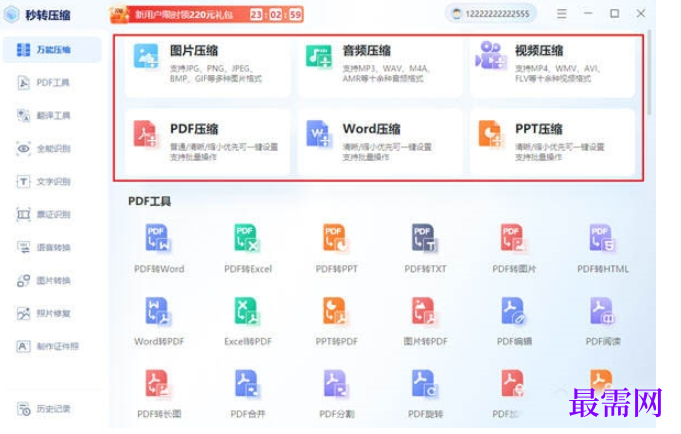Click the PDF工具 section heading
Screen dimensions: 681x434
pyautogui.click(x=149, y=202)
